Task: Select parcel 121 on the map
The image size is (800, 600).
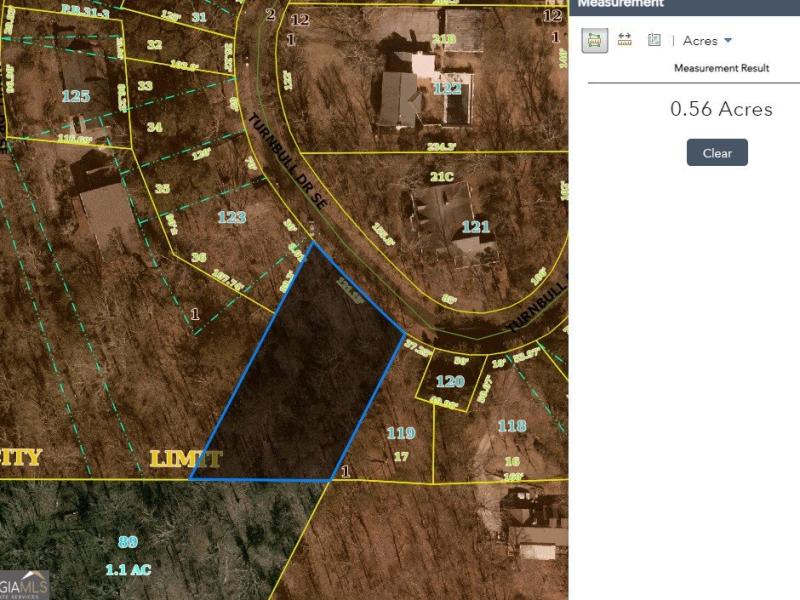Action: 476,227
